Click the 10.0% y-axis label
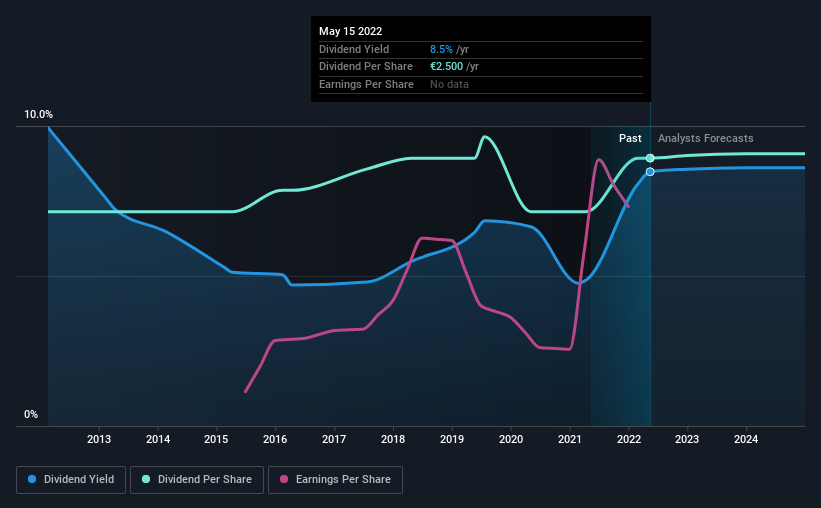 [38, 115]
